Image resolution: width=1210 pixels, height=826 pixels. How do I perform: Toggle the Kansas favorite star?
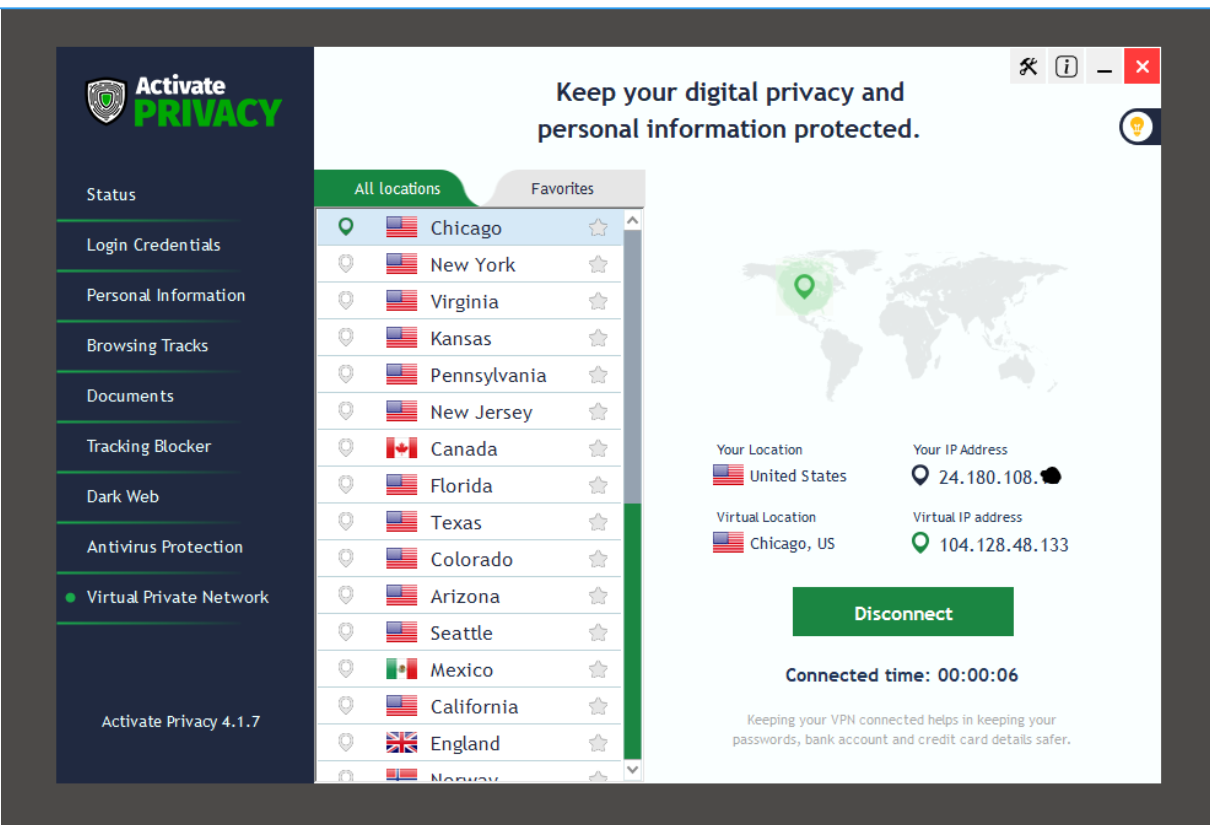coord(598,338)
